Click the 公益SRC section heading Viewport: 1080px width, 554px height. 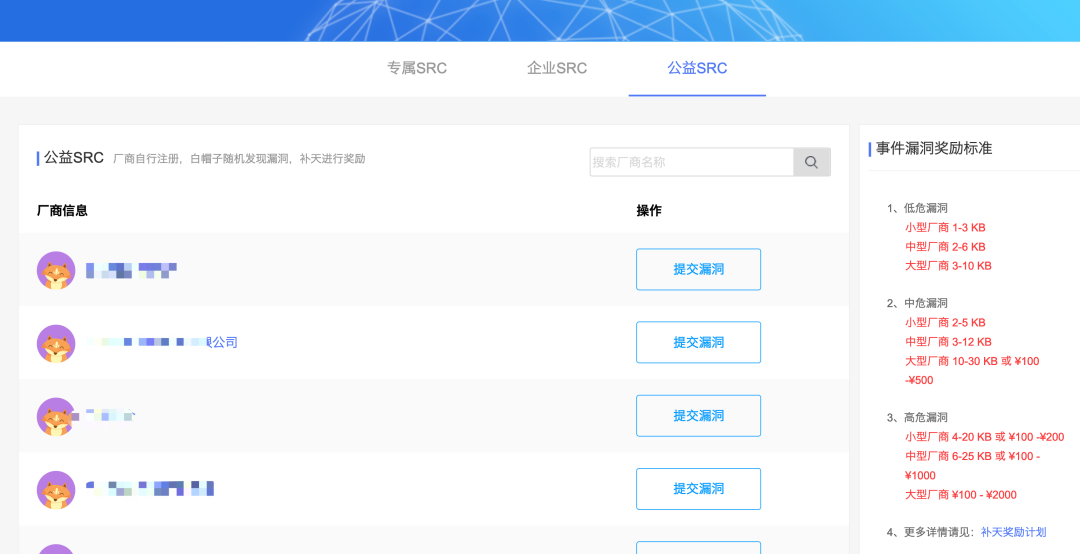click(x=74, y=158)
